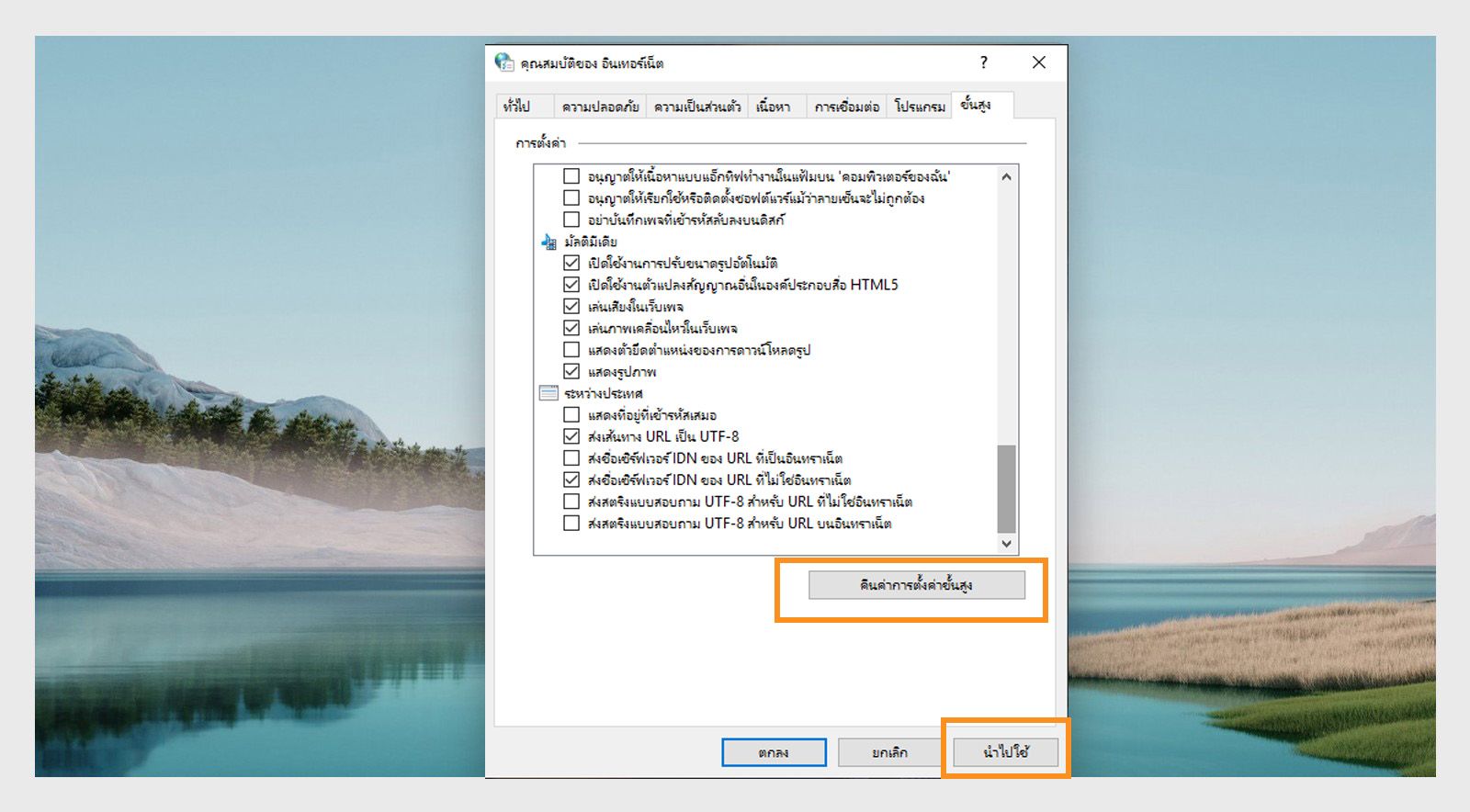Uncheck ส่งเส้นทาง URL เป็น UTF-8
This screenshot has height=812, width=1470.
(x=571, y=436)
